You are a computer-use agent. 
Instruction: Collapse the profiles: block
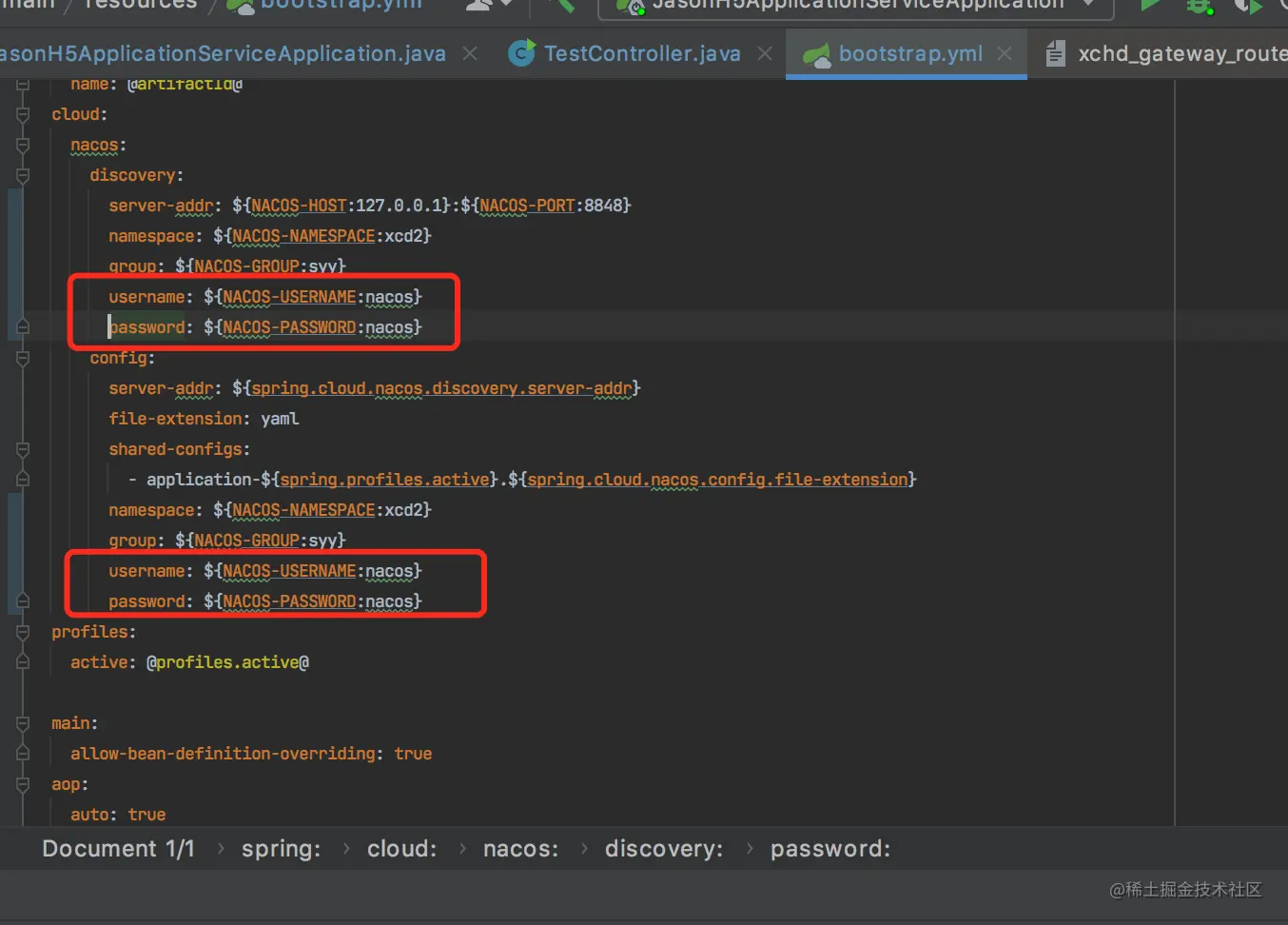[x=23, y=632]
